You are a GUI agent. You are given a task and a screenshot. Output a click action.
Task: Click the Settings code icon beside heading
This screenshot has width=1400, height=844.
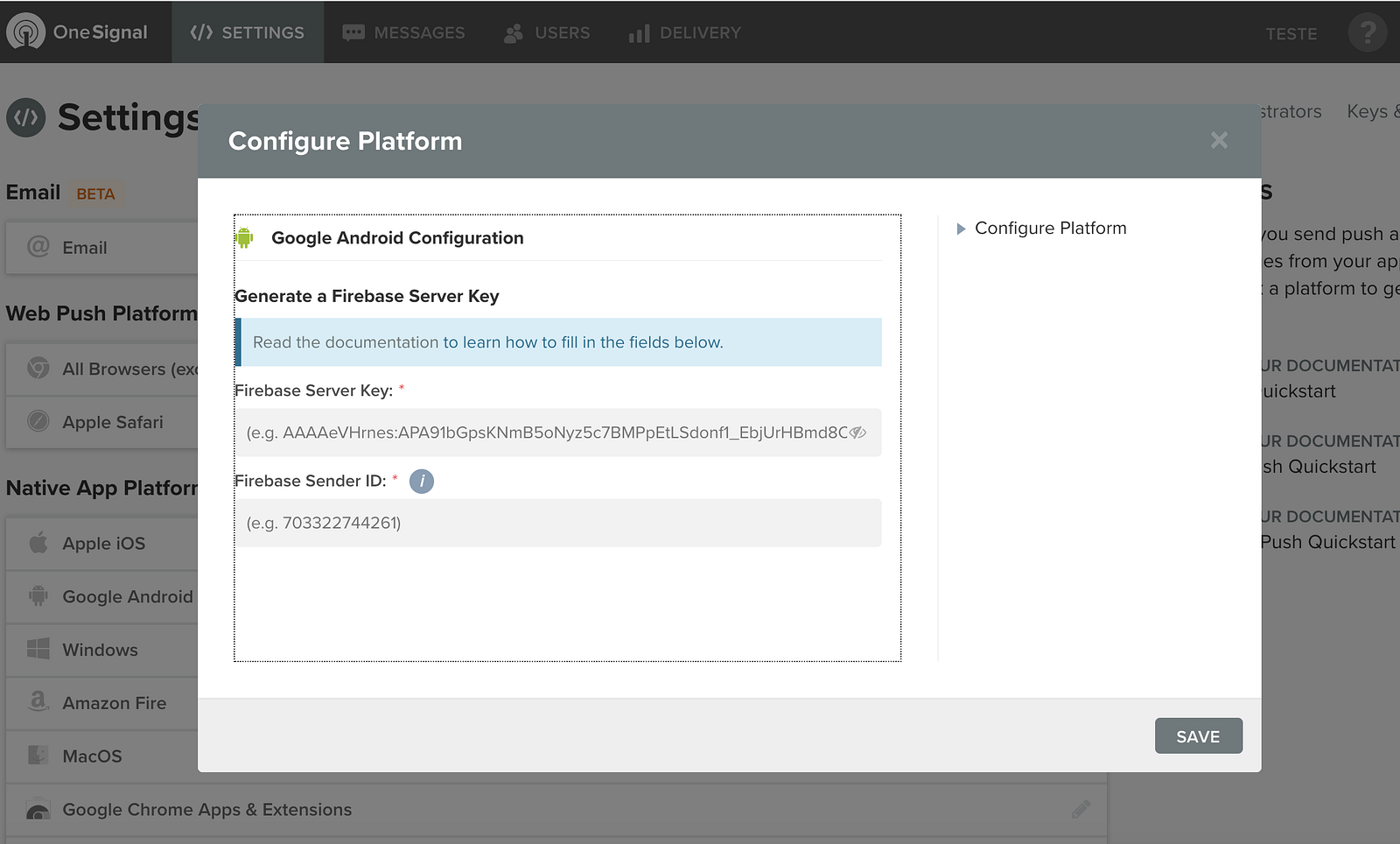[25, 117]
